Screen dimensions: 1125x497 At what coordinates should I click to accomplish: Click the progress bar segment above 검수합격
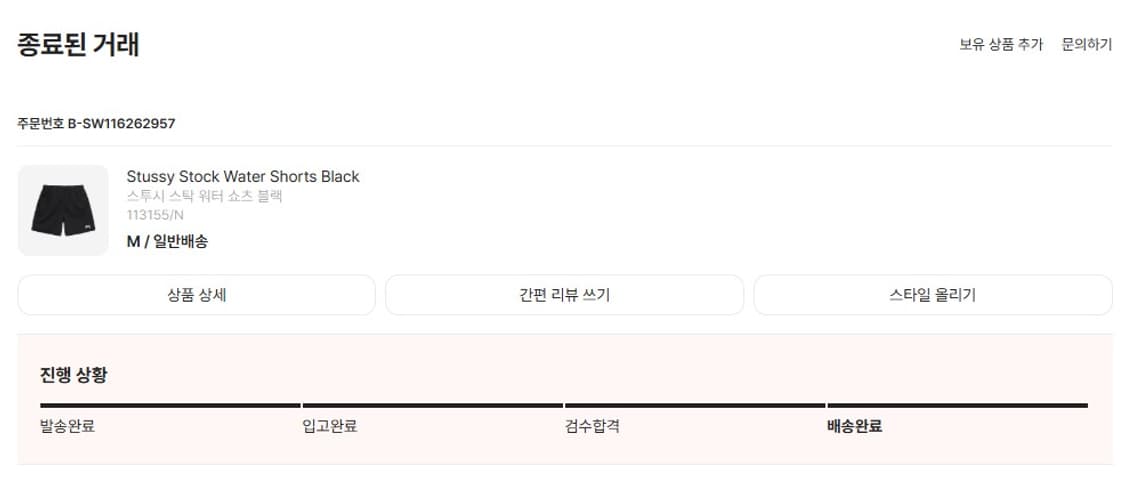click(x=694, y=405)
